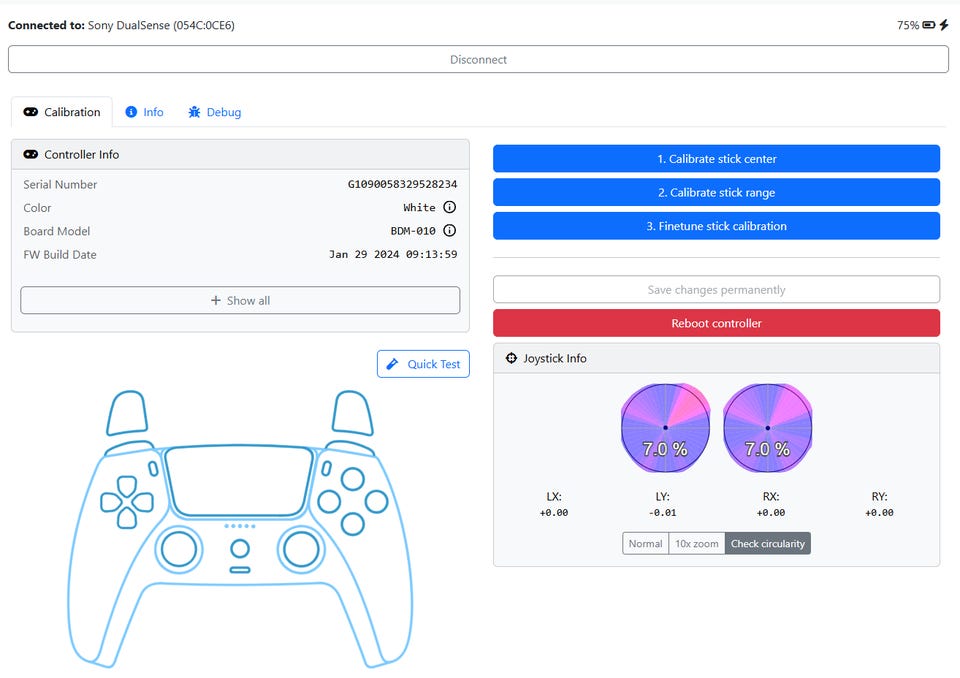Viewport: 960px width, 678px height.
Task: Click the Sony DualSense connected device text
Action: pyautogui.click(x=161, y=25)
